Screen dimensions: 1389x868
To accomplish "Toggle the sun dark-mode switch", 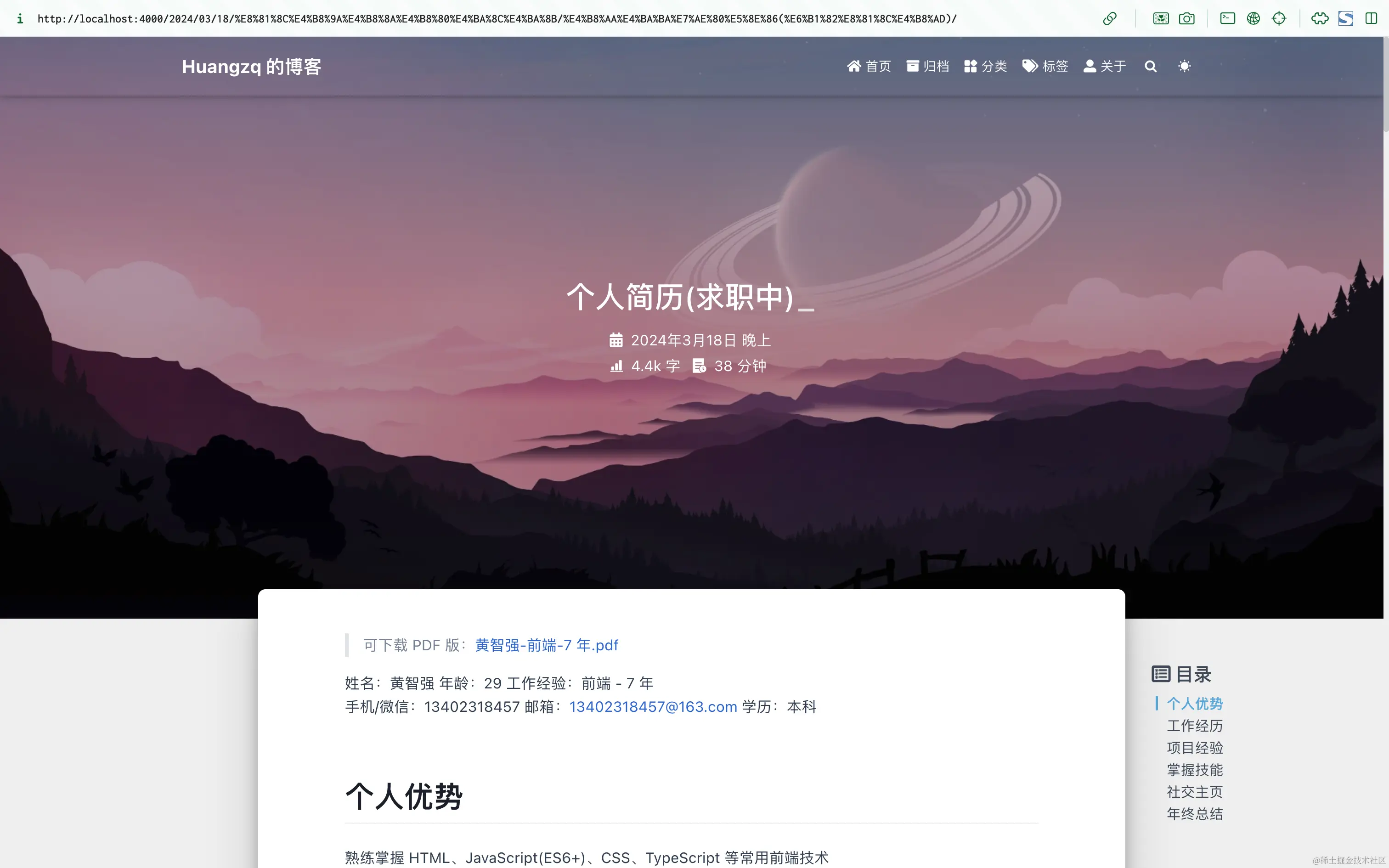I will coord(1184,67).
